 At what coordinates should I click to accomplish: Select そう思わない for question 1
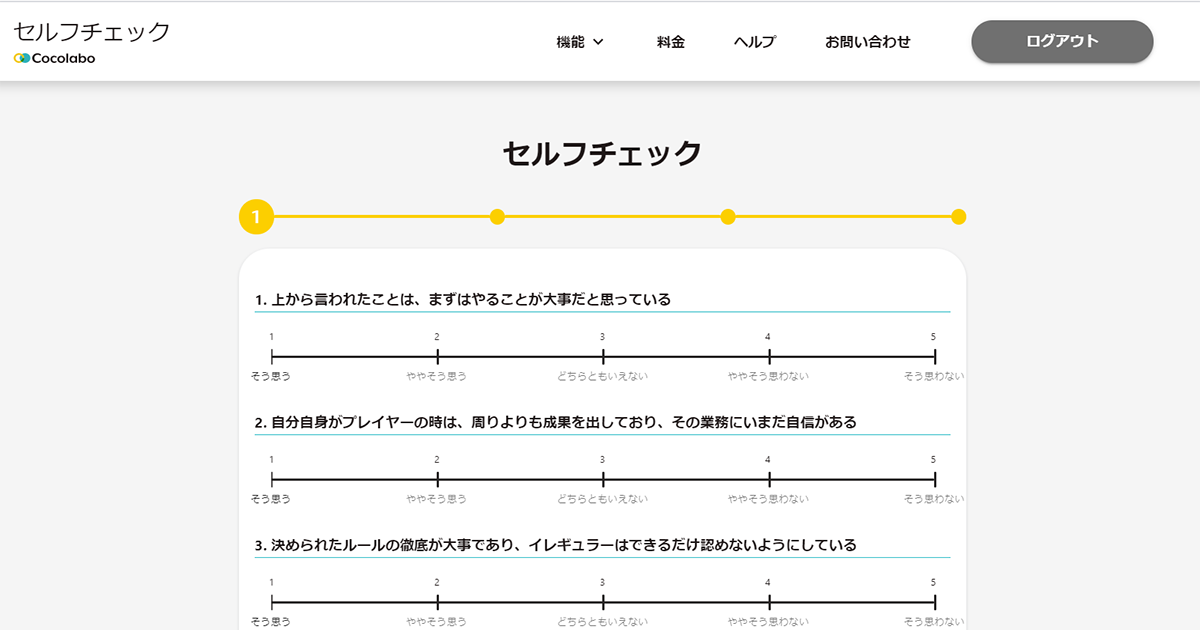tap(934, 355)
